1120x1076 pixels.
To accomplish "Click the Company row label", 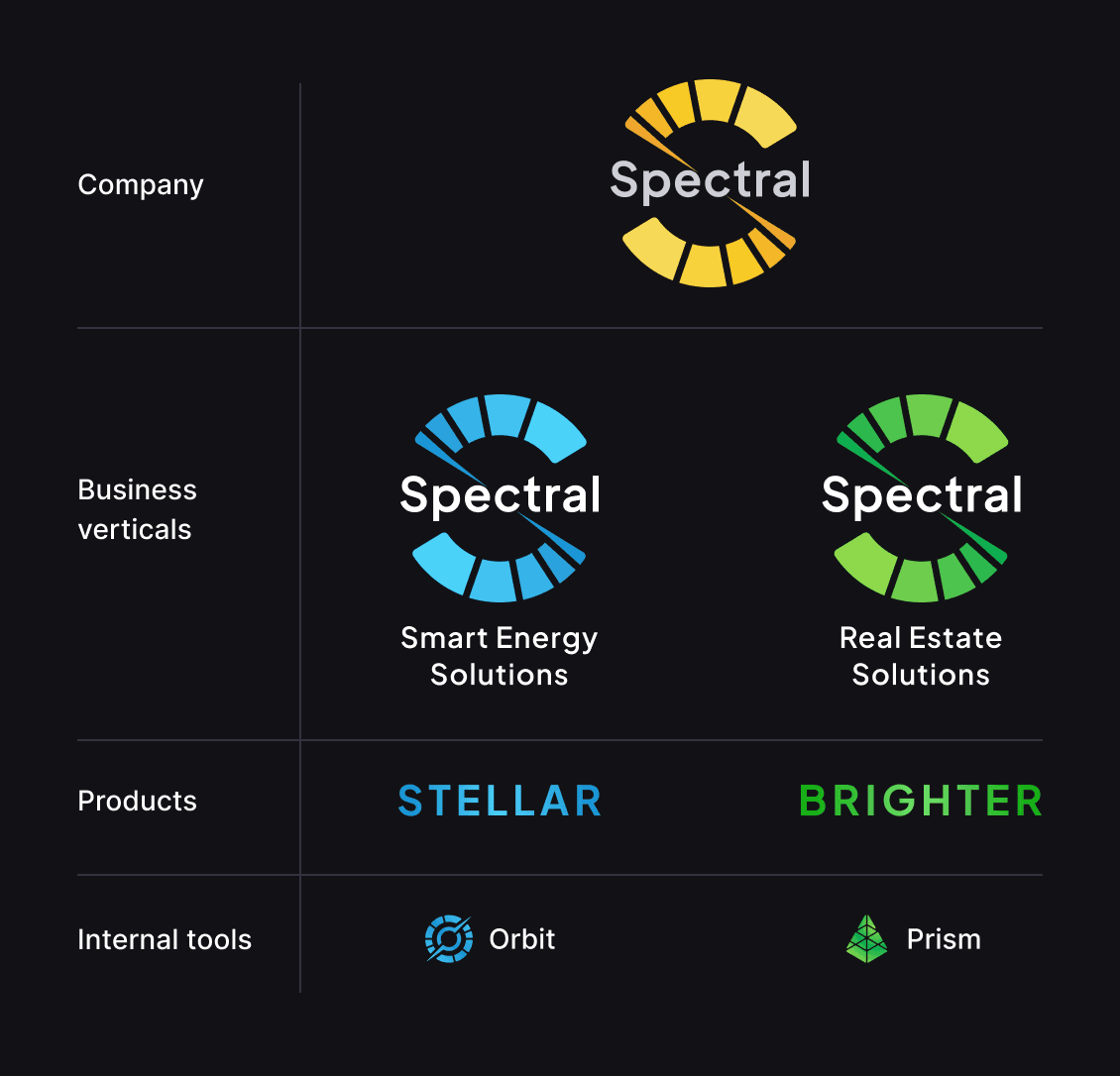I will point(141,185).
